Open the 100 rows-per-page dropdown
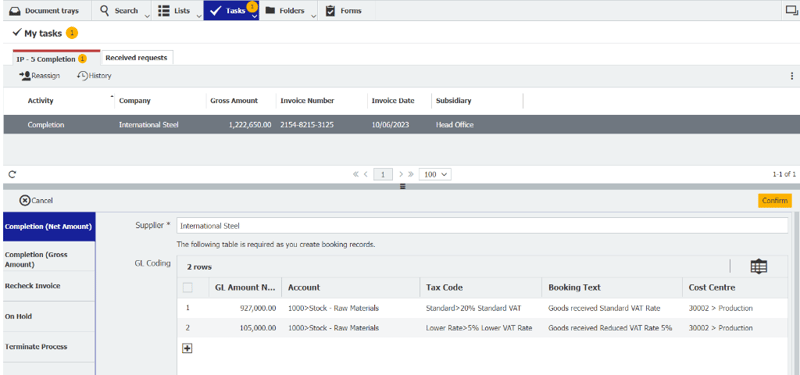The width and height of the screenshot is (800, 375). coord(435,174)
